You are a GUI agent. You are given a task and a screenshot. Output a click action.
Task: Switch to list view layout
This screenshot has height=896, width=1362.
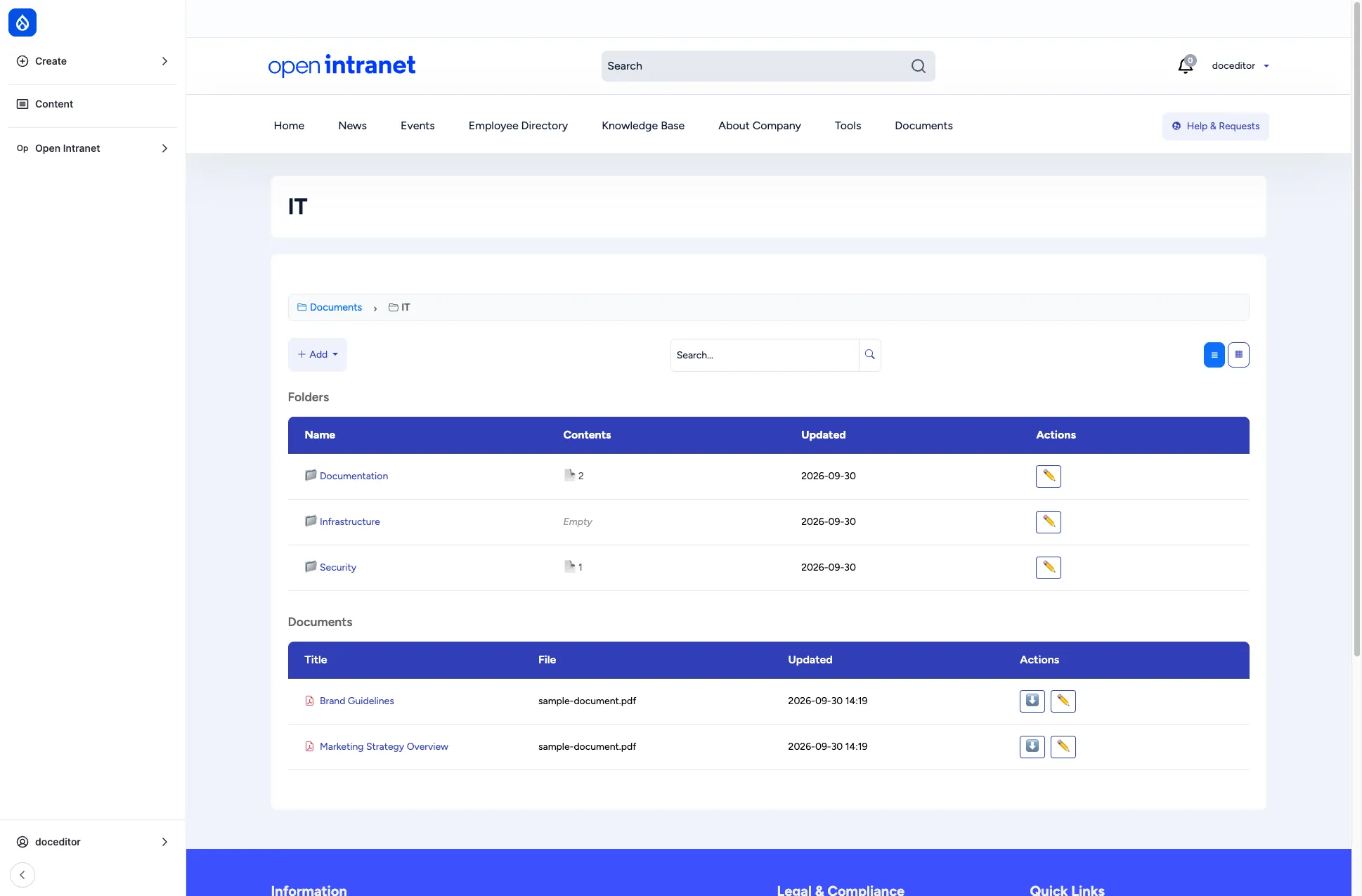click(x=1214, y=355)
